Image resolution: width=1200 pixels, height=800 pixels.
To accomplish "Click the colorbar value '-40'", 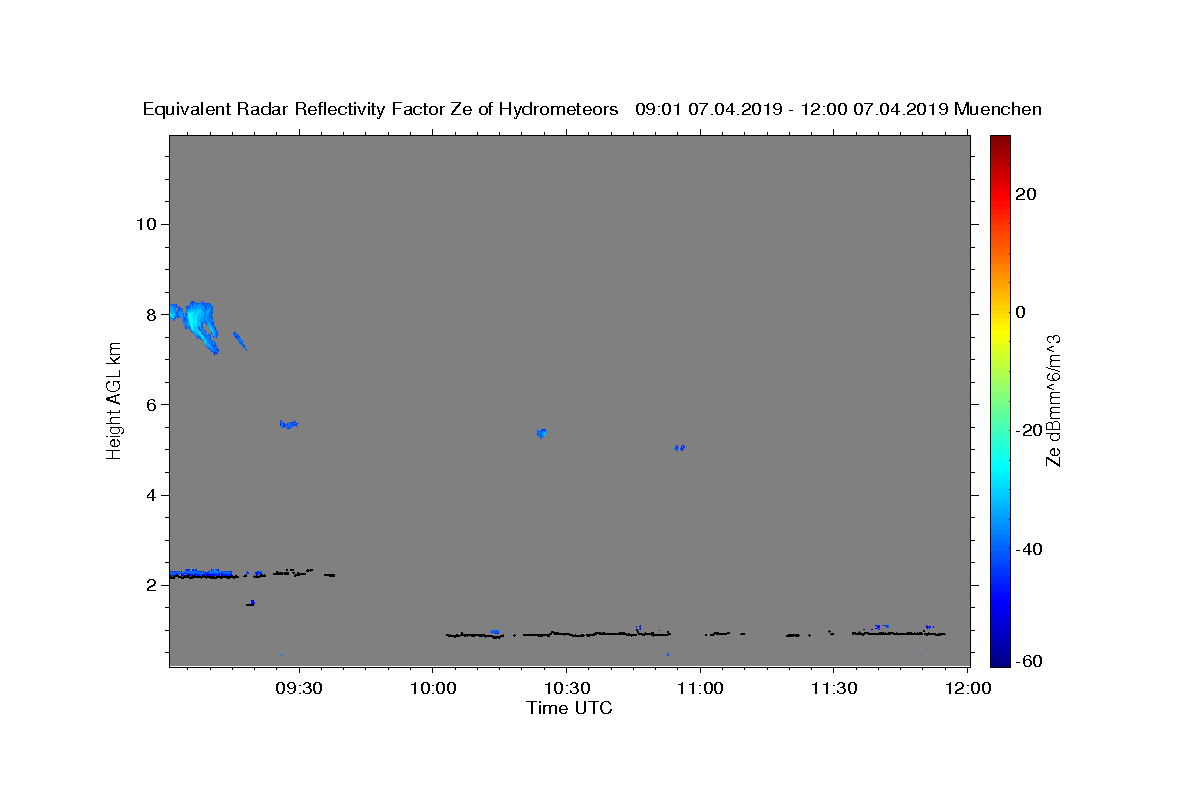I will [1030, 548].
